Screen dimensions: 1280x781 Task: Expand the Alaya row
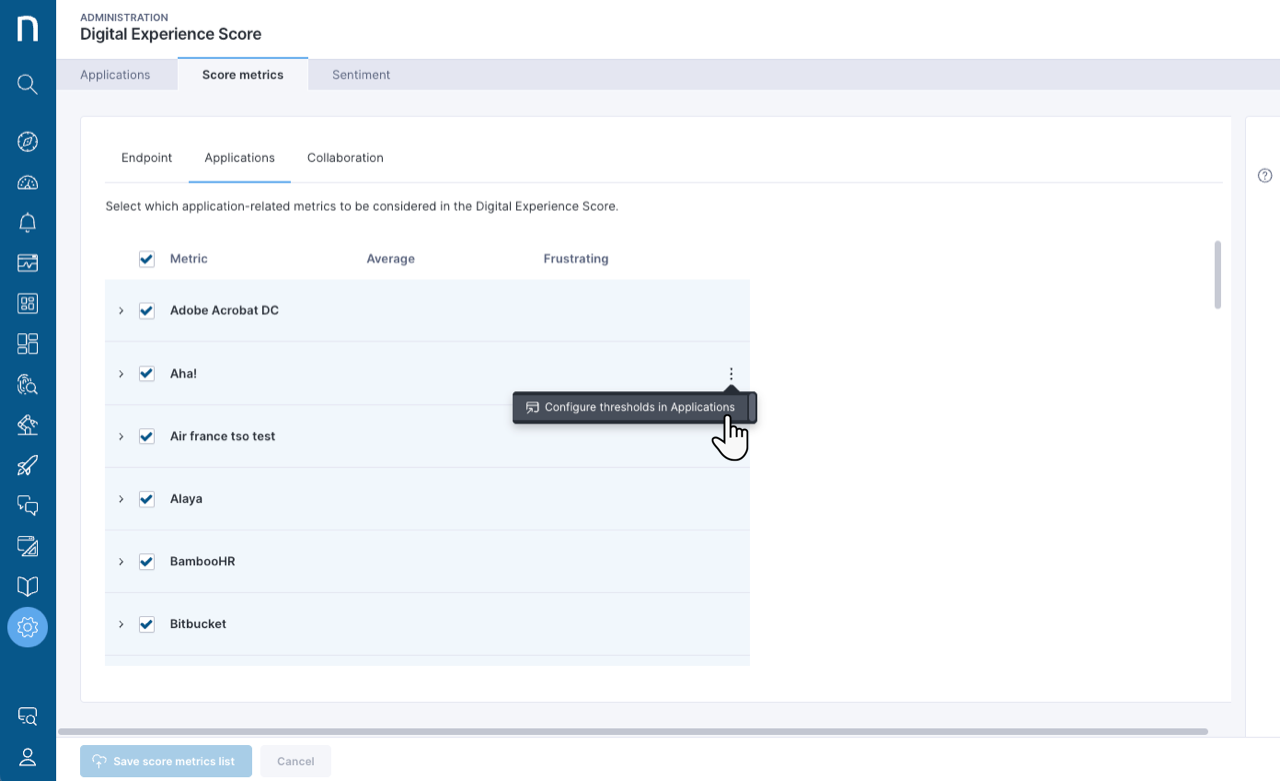121,499
